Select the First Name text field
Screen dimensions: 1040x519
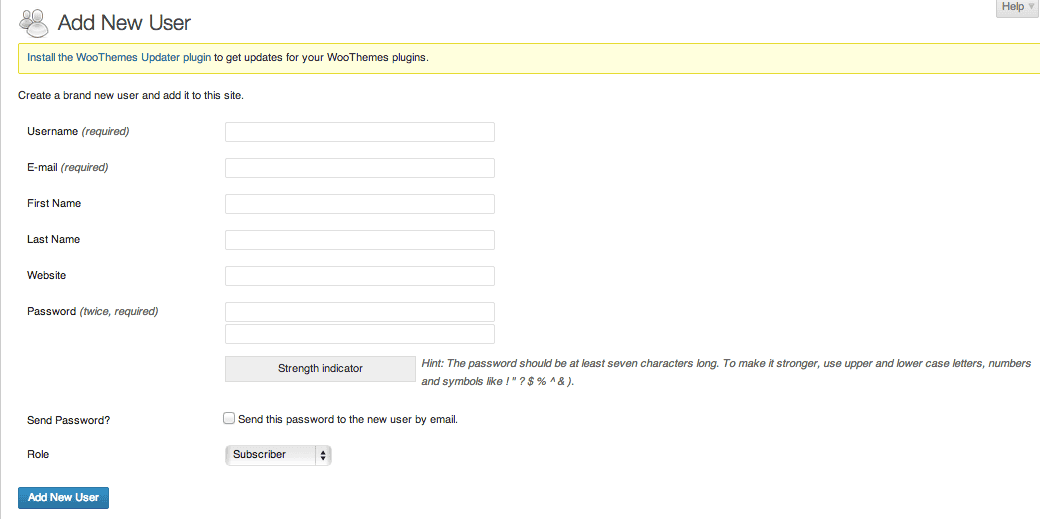(x=360, y=204)
